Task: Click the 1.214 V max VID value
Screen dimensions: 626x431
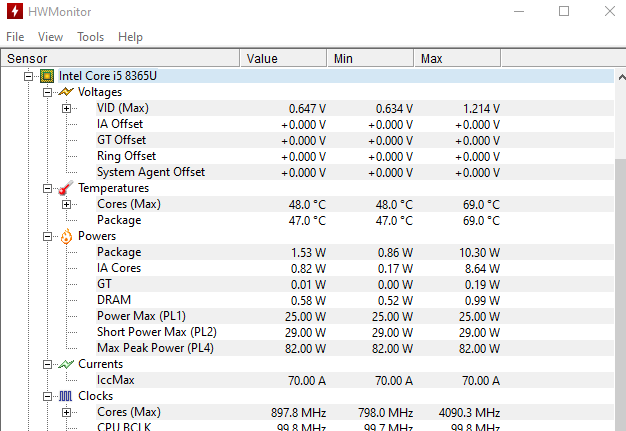Action: pos(481,109)
